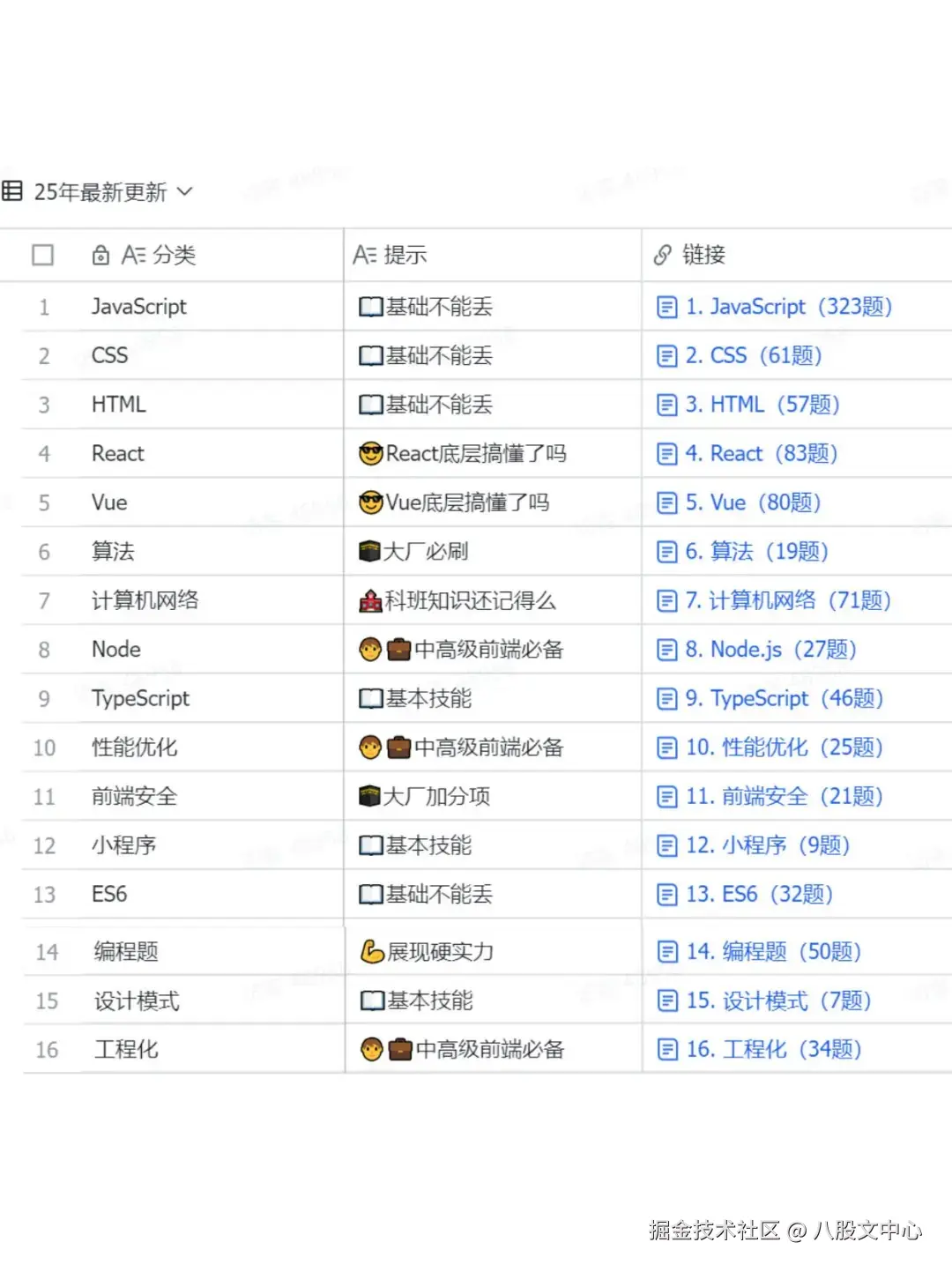
Task: Click the text field type icon in 分类 header
Action: tap(134, 255)
